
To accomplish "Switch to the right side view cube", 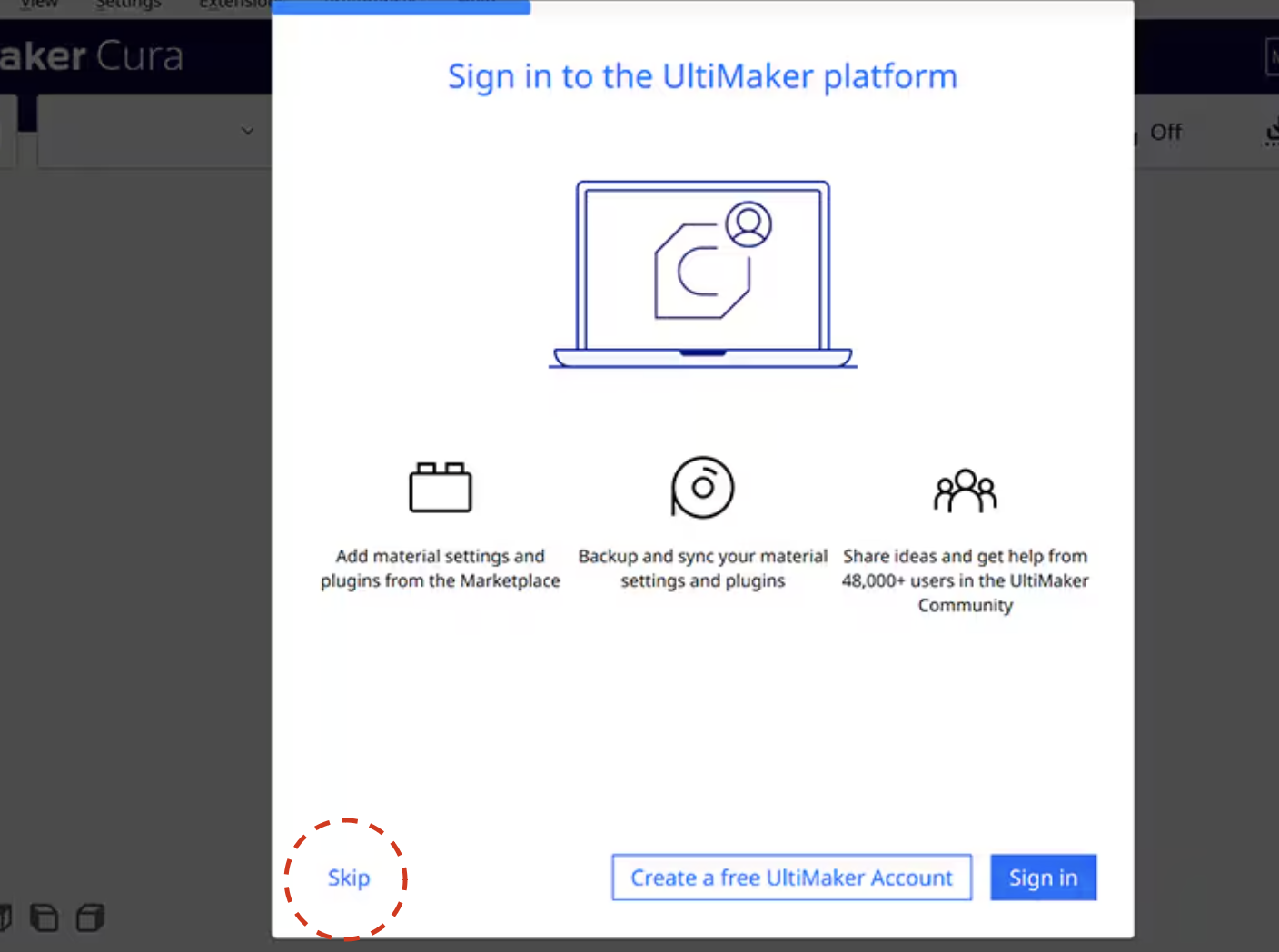I will (x=90, y=918).
